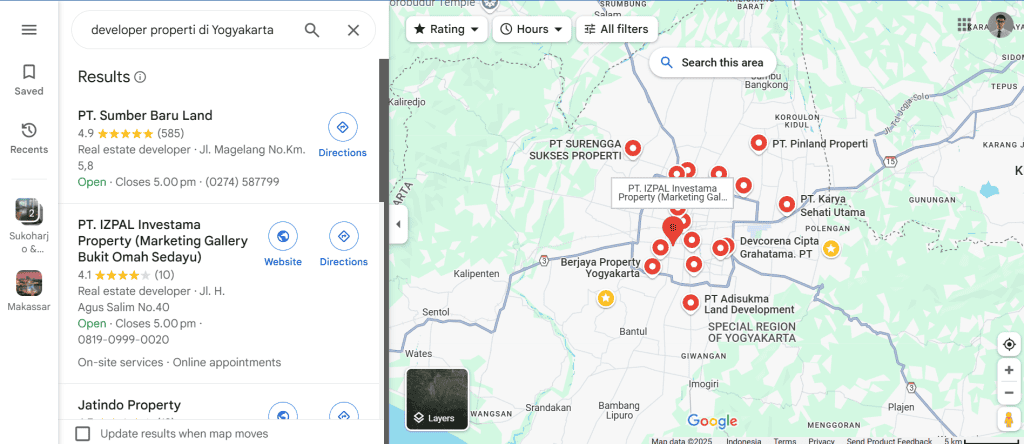
Task: Click Indonesia link in footer
Action: (x=743, y=441)
